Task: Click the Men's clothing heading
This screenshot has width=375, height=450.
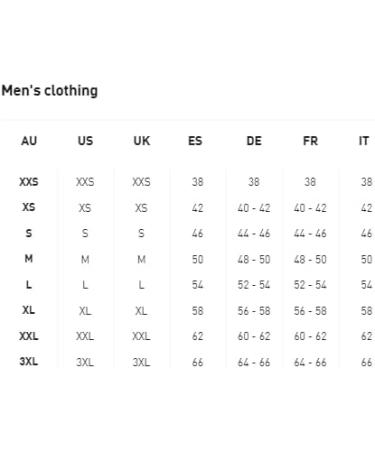Action: [50, 91]
